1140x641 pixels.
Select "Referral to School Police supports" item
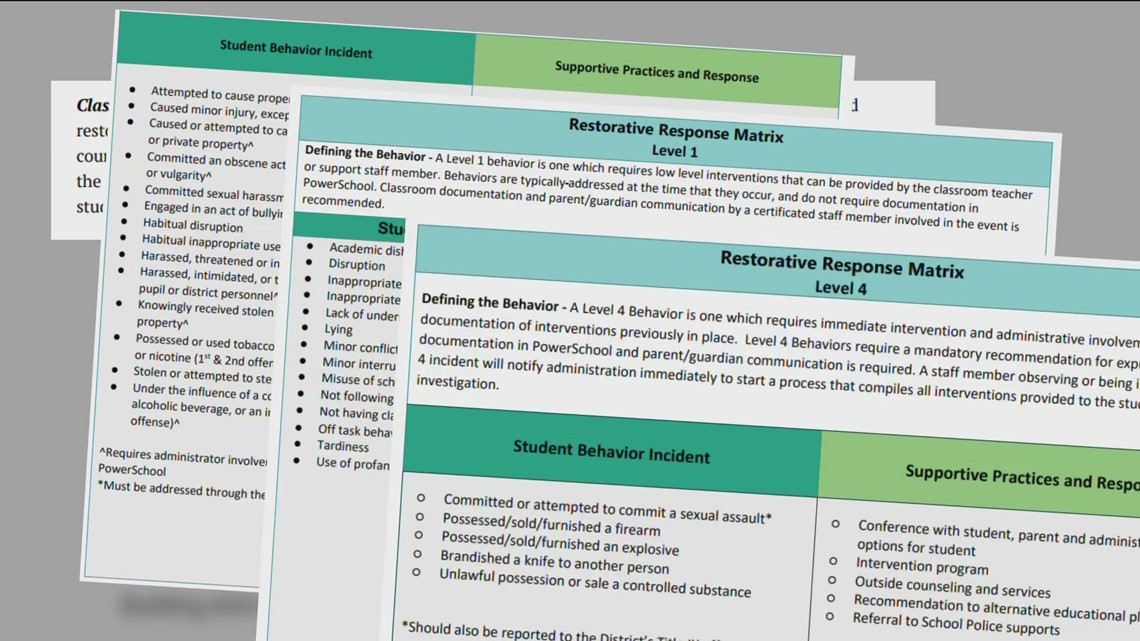tap(956, 623)
